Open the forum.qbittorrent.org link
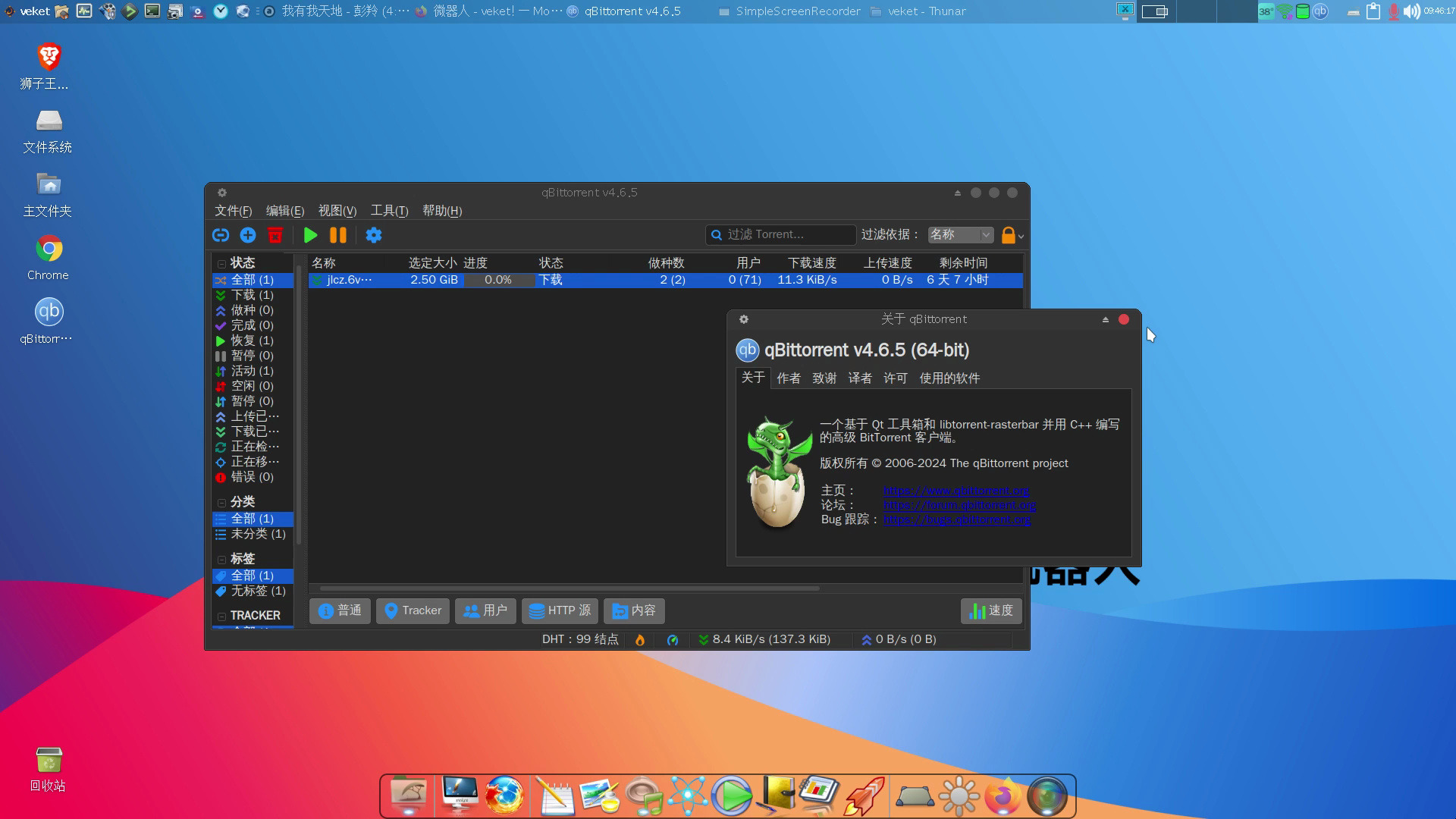The width and height of the screenshot is (1456, 819). pyautogui.click(x=959, y=505)
